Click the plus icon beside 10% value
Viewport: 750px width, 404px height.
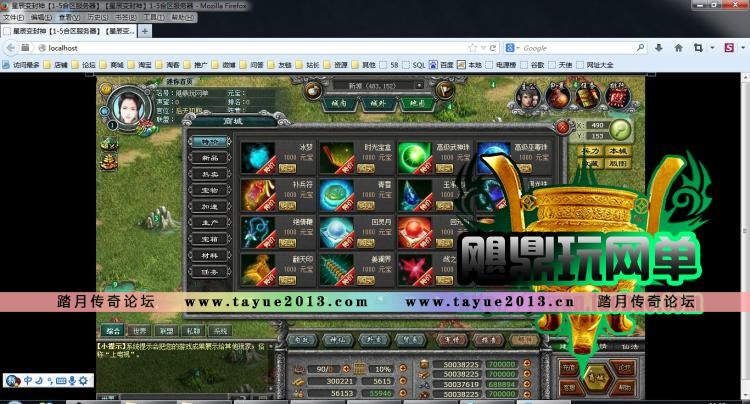pos(403,368)
